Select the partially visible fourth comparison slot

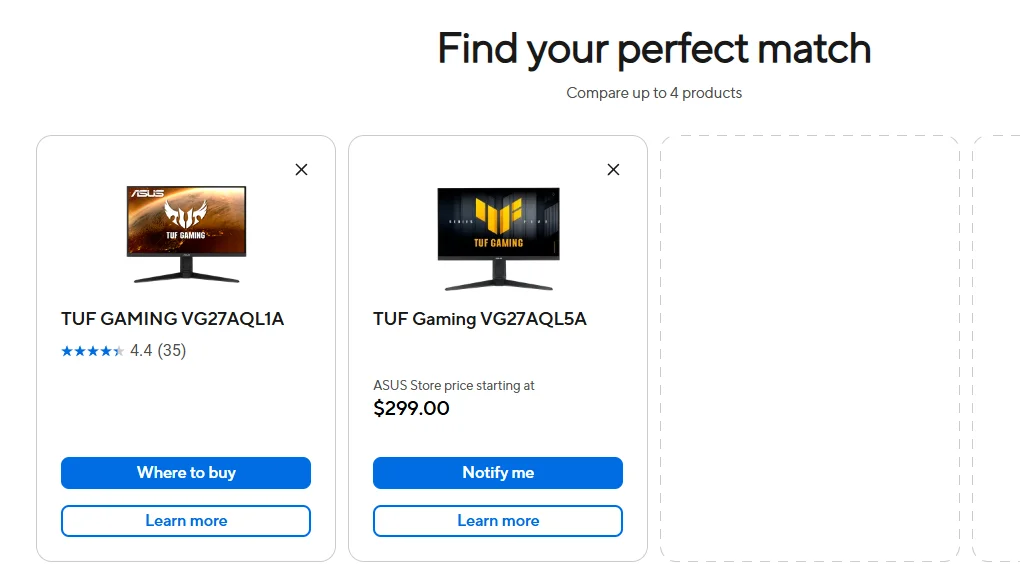pyautogui.click(x=998, y=348)
